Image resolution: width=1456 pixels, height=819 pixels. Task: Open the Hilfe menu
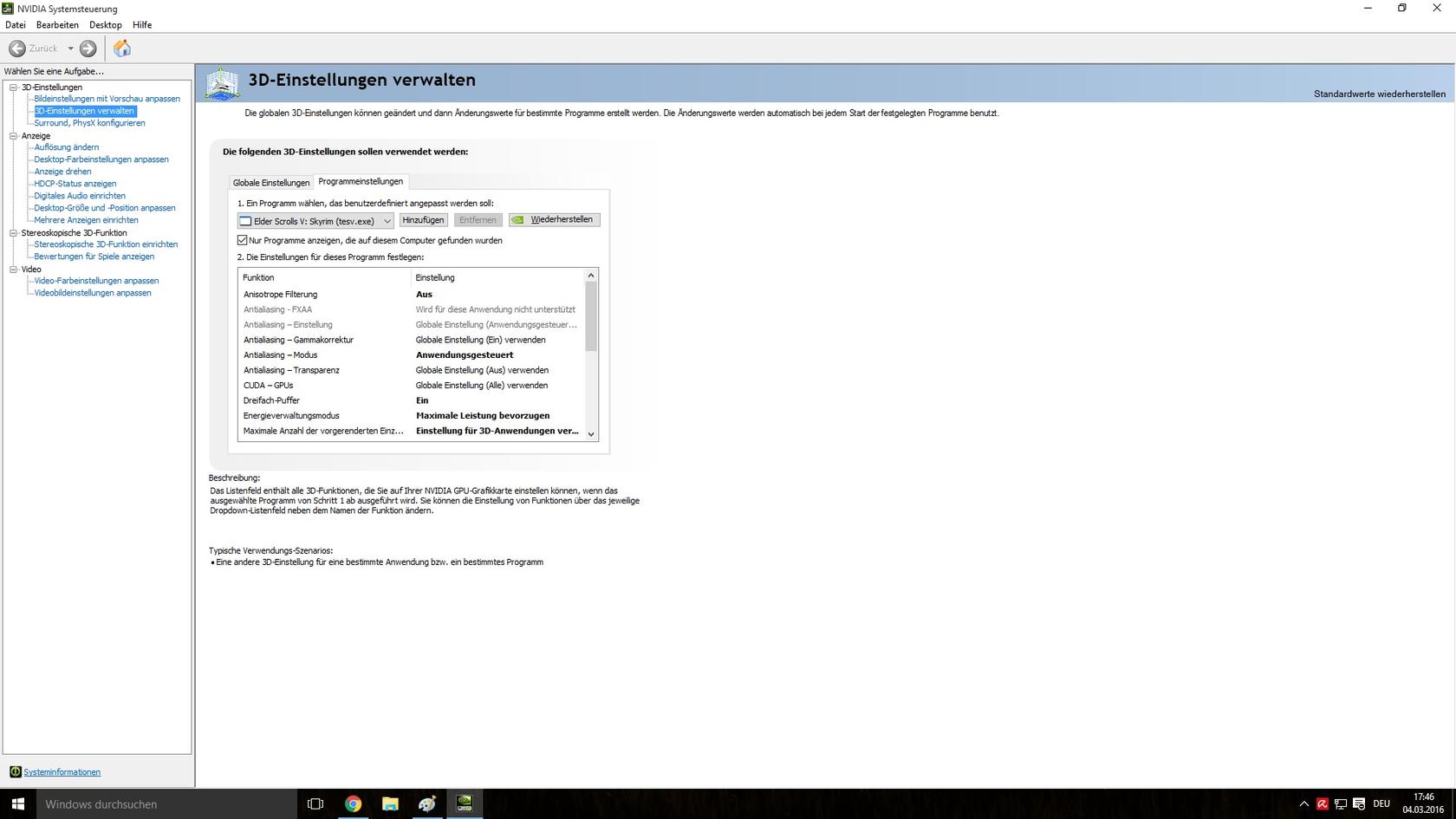coord(142,25)
